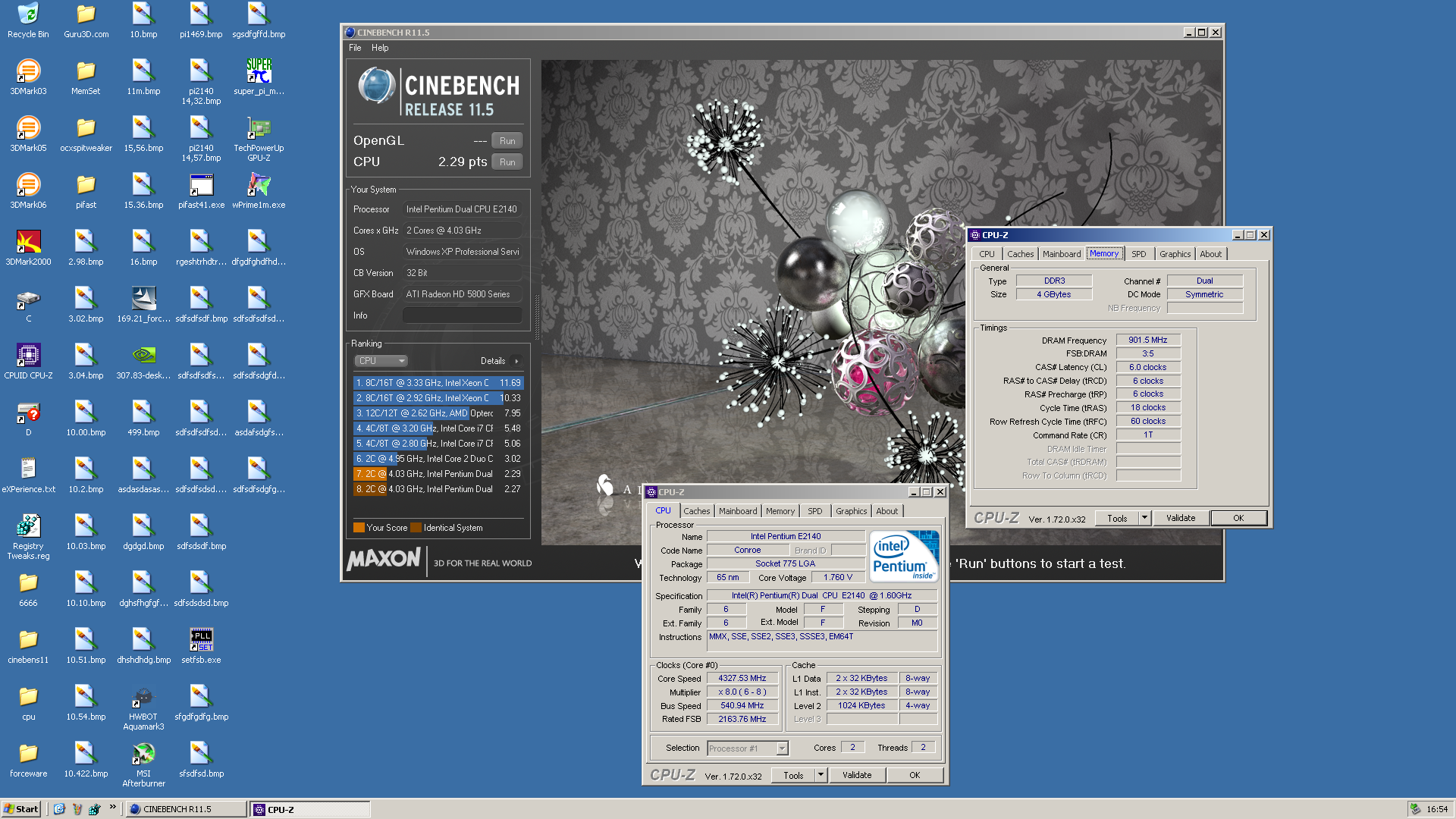Screen dimensions: 1456x819
Task: Click the orange Your Score legend swatch
Action: [359, 528]
